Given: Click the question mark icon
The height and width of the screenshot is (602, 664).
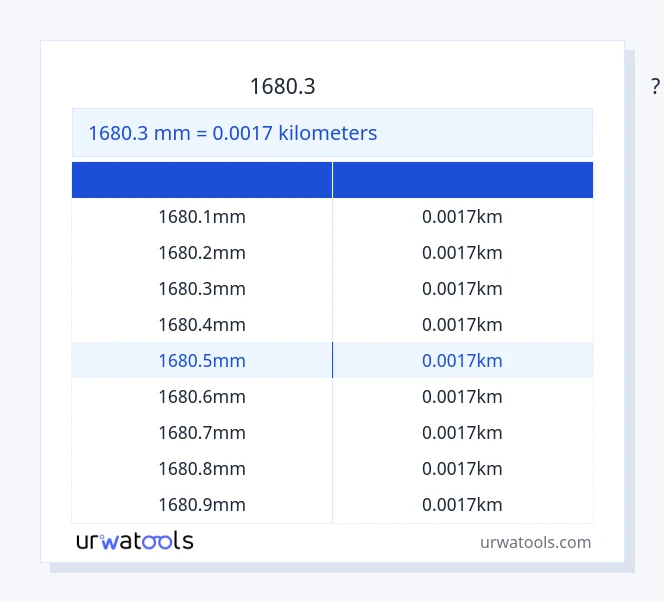Looking at the screenshot, I should pyautogui.click(x=655, y=86).
